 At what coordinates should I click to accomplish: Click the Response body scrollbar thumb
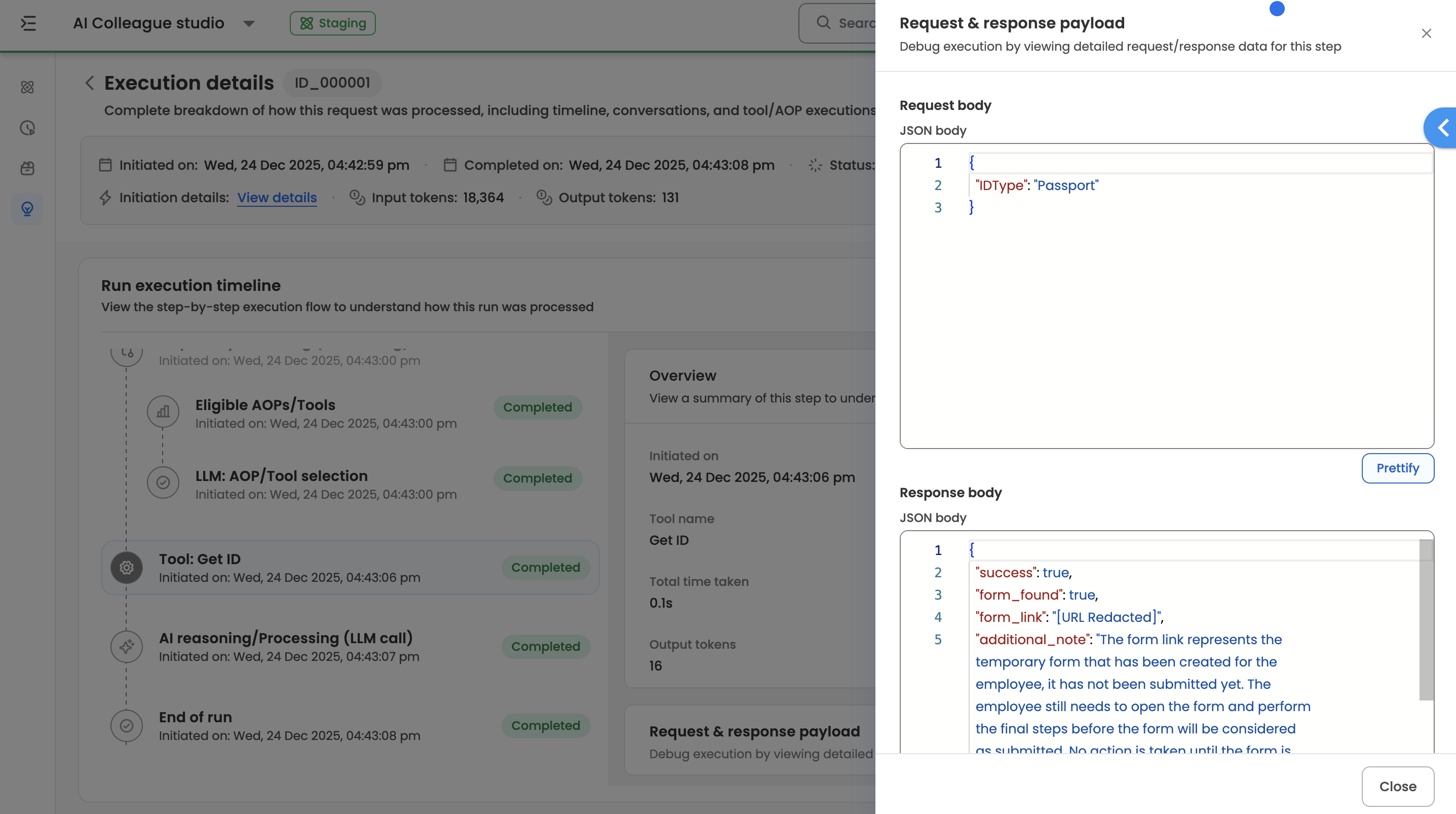click(x=1426, y=620)
